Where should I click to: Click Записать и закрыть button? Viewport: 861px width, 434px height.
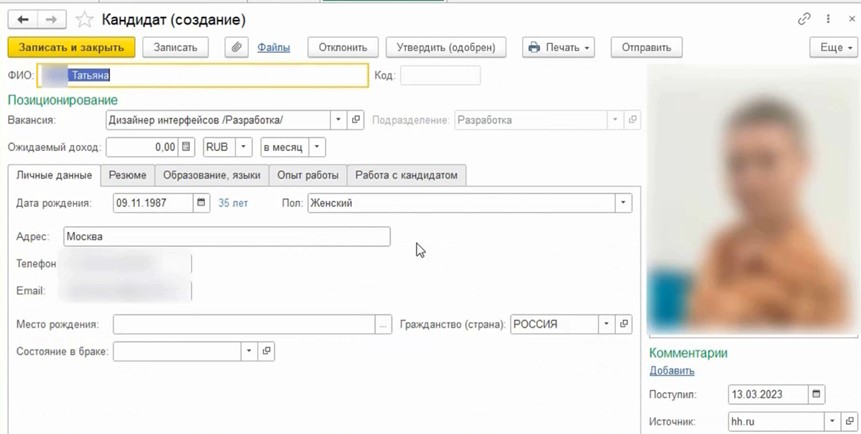[x=71, y=47]
